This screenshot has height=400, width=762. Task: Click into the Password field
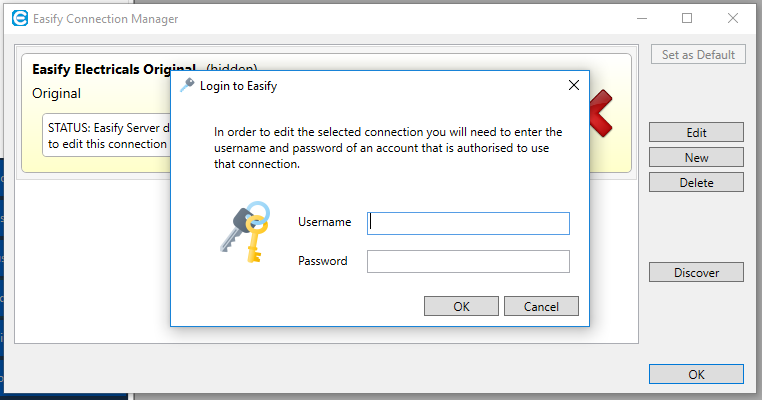pos(468,261)
